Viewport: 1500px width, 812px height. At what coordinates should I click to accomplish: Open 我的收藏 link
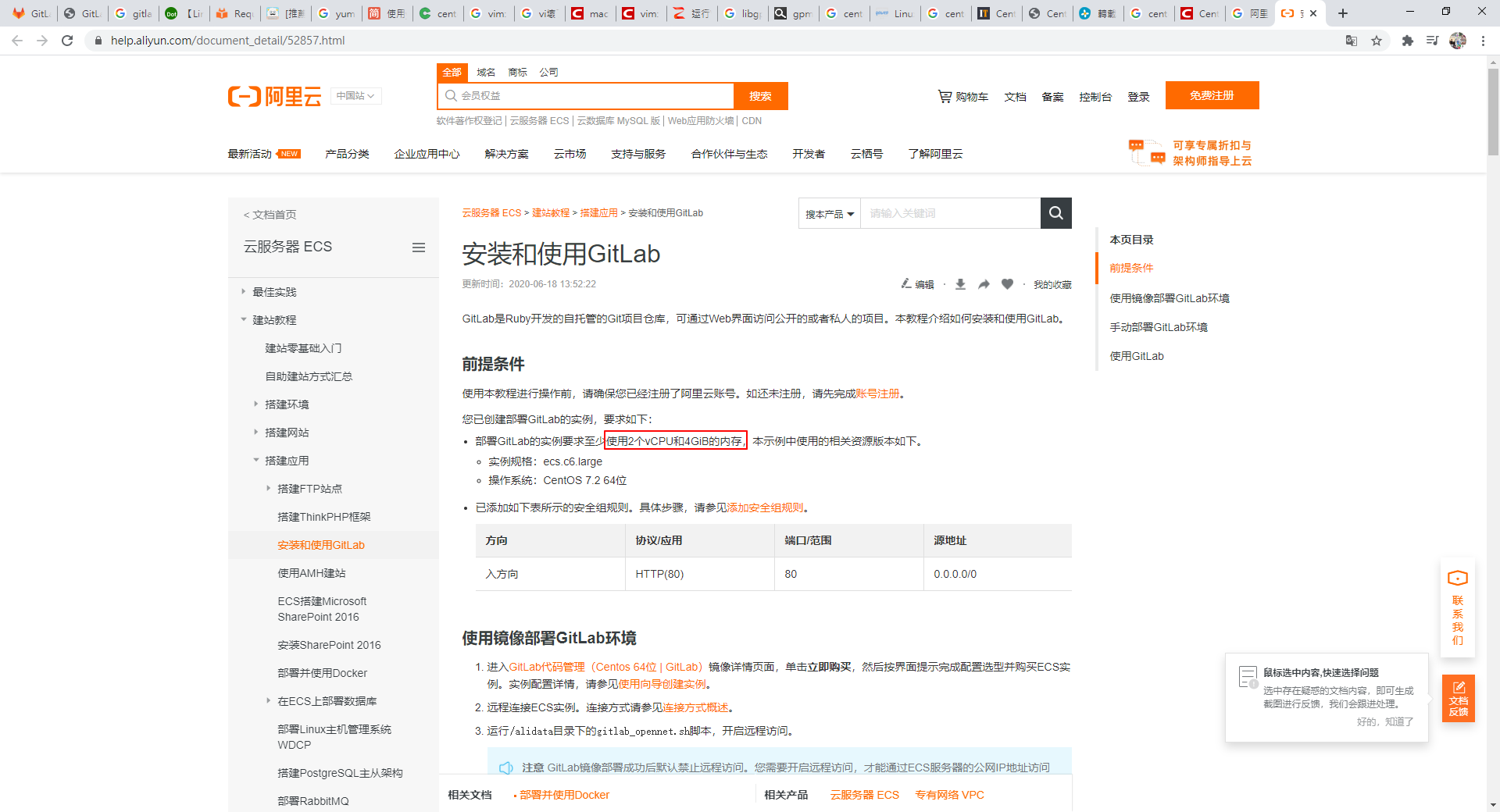click(1052, 285)
